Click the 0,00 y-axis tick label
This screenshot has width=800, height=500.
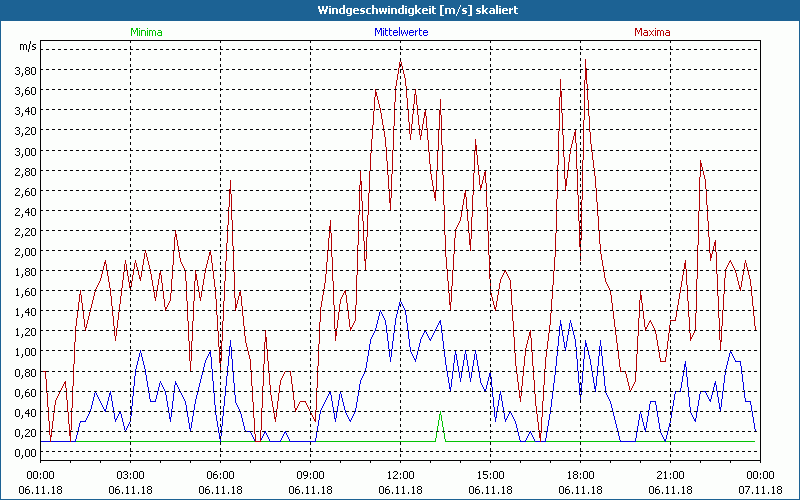(x=25, y=452)
